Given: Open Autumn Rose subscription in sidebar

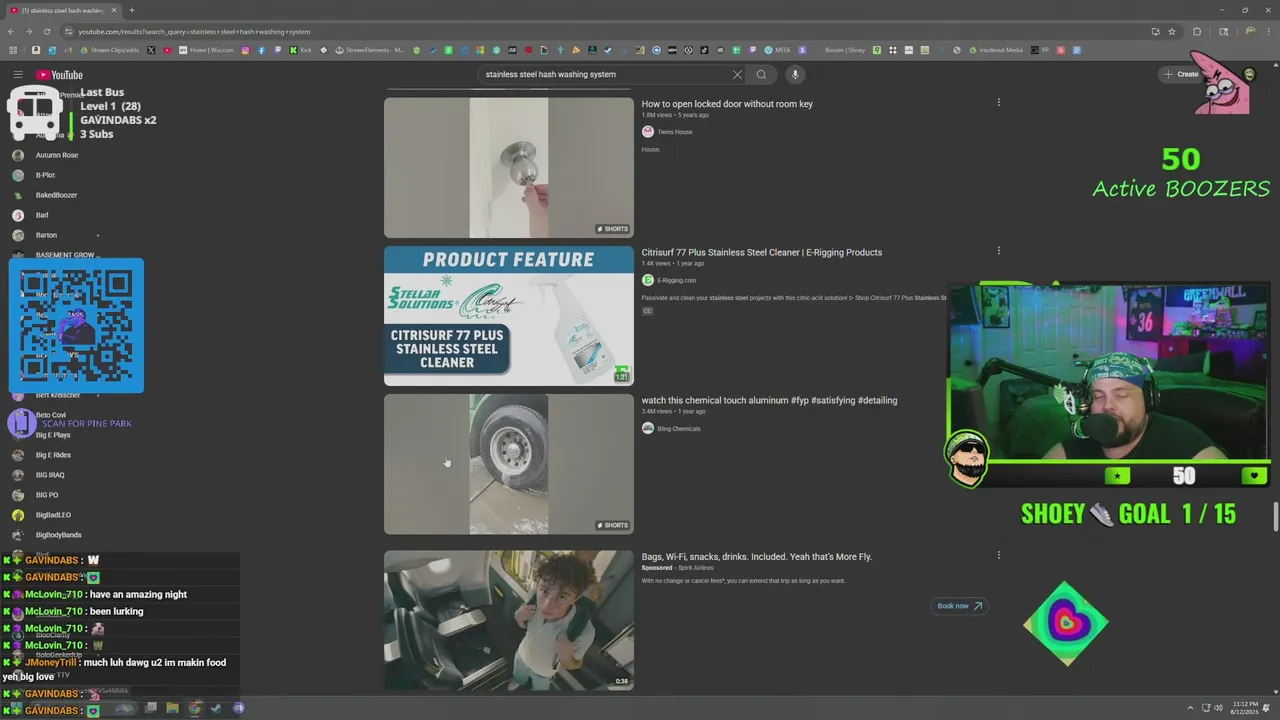Looking at the screenshot, I should click(57, 155).
